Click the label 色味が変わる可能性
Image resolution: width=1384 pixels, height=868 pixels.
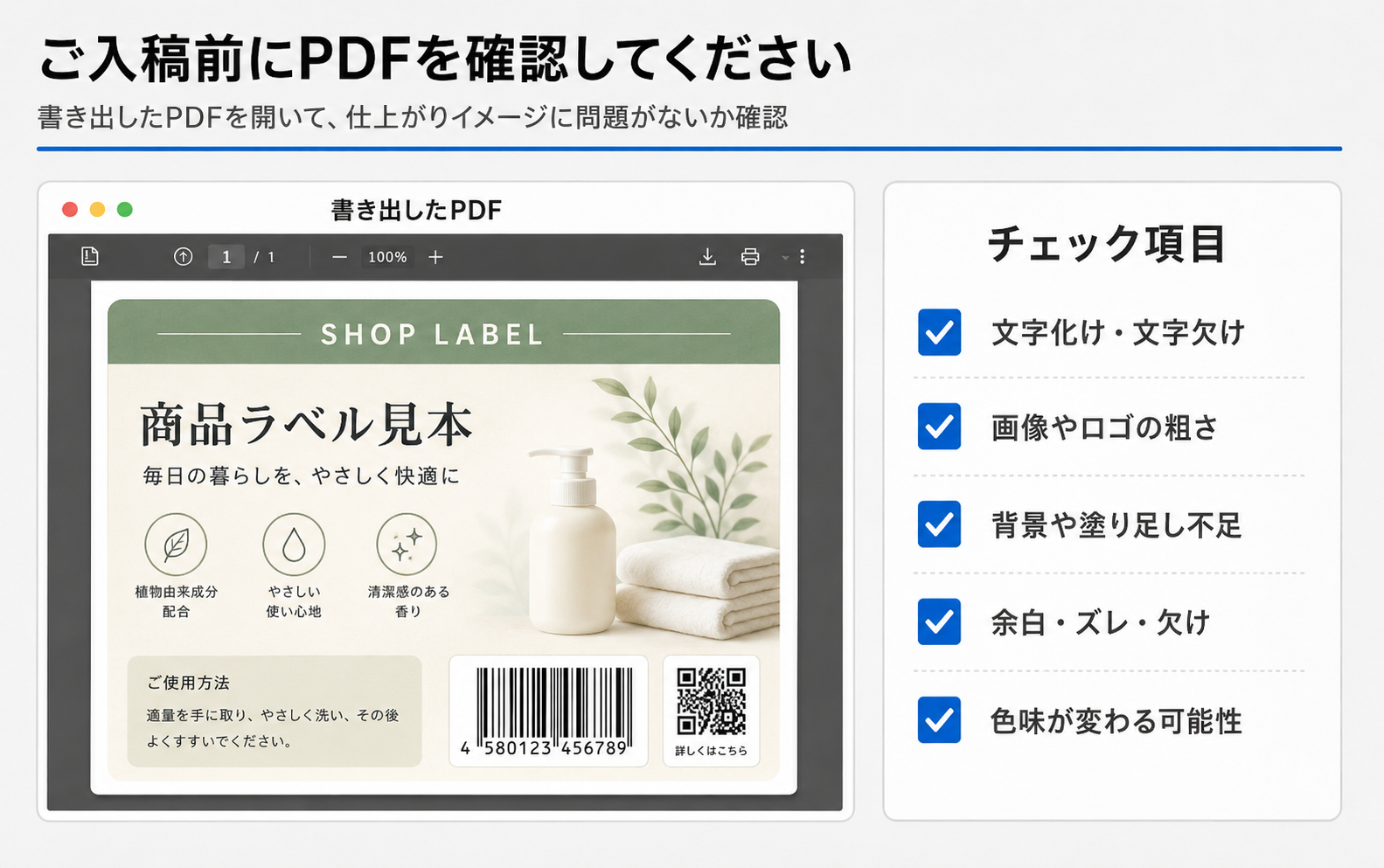[1116, 721]
